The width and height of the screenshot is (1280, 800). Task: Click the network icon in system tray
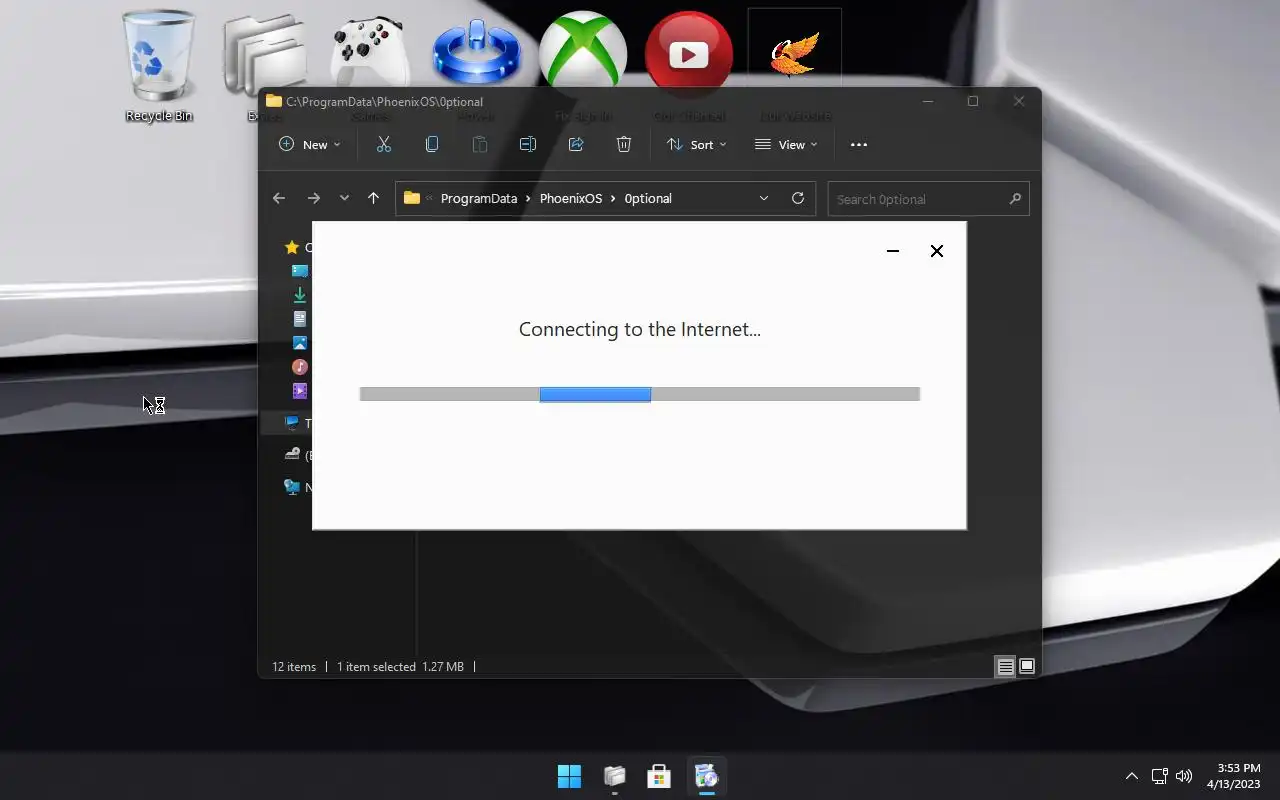tap(1159, 776)
